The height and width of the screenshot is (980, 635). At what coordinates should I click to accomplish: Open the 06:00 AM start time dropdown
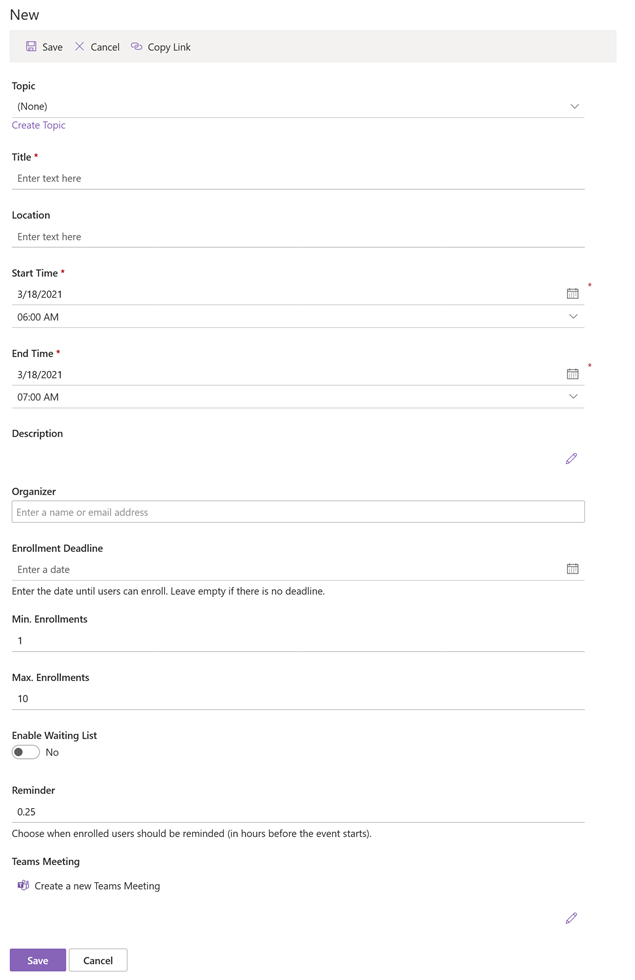(298, 317)
